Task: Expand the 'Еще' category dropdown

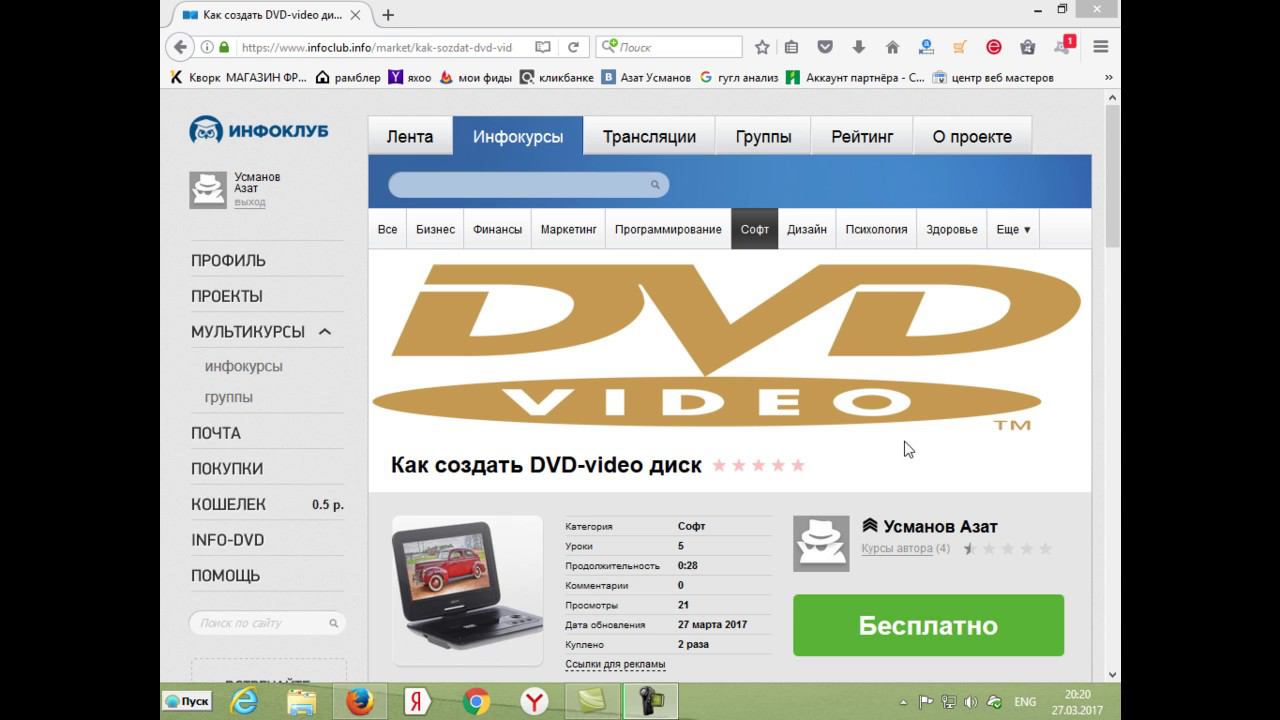Action: tap(1013, 229)
